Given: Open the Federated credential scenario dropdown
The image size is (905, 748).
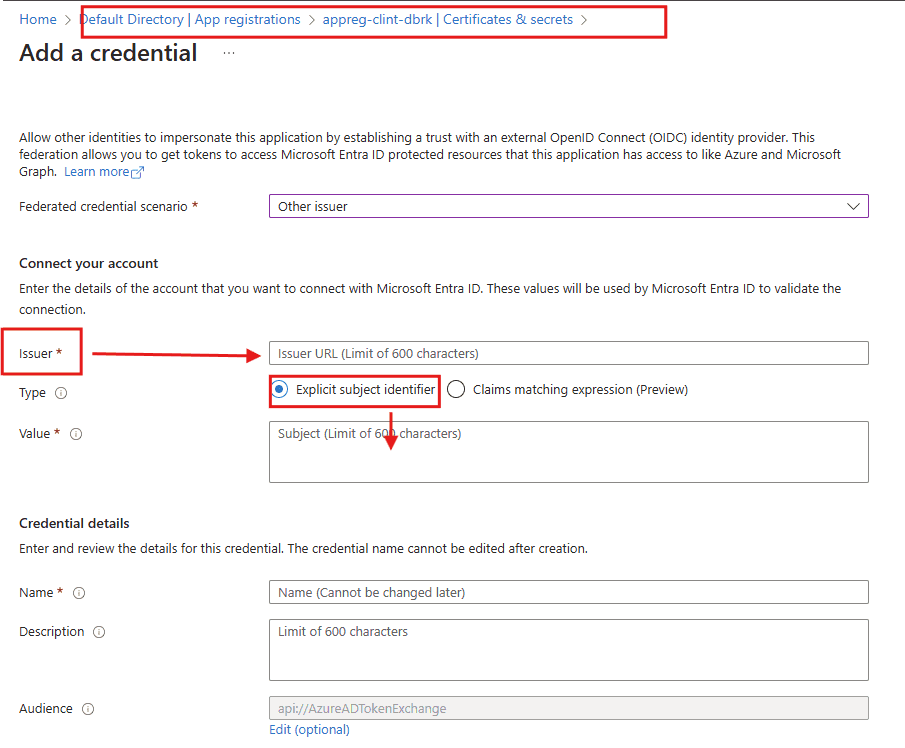Looking at the screenshot, I should pos(568,206).
